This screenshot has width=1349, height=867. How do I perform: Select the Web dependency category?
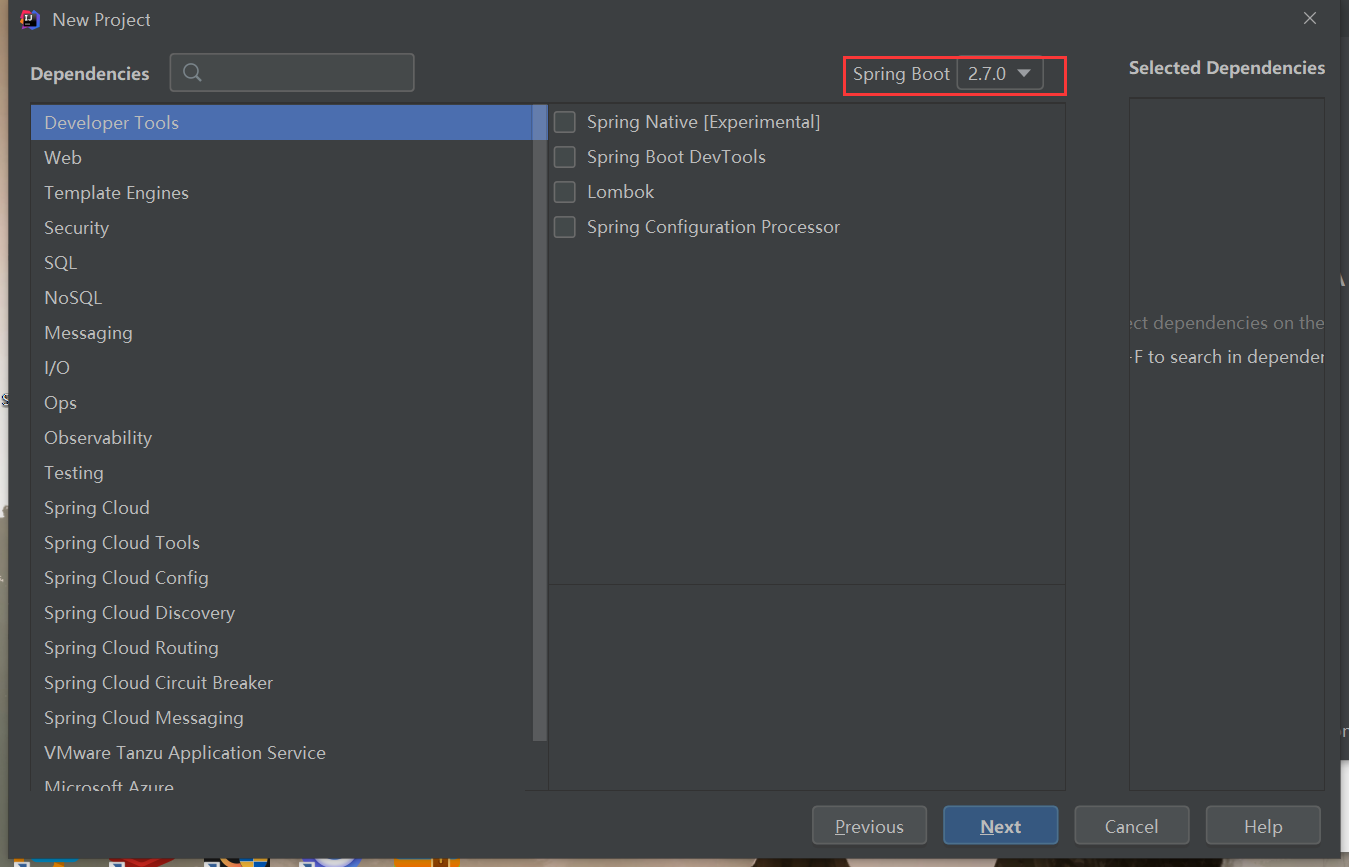point(63,158)
